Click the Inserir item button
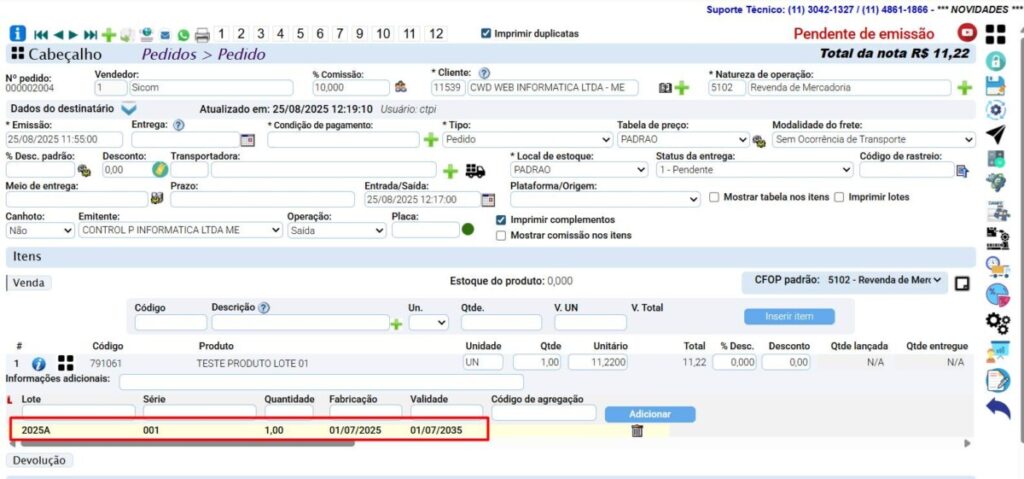The height and width of the screenshot is (479, 1024). [788, 316]
